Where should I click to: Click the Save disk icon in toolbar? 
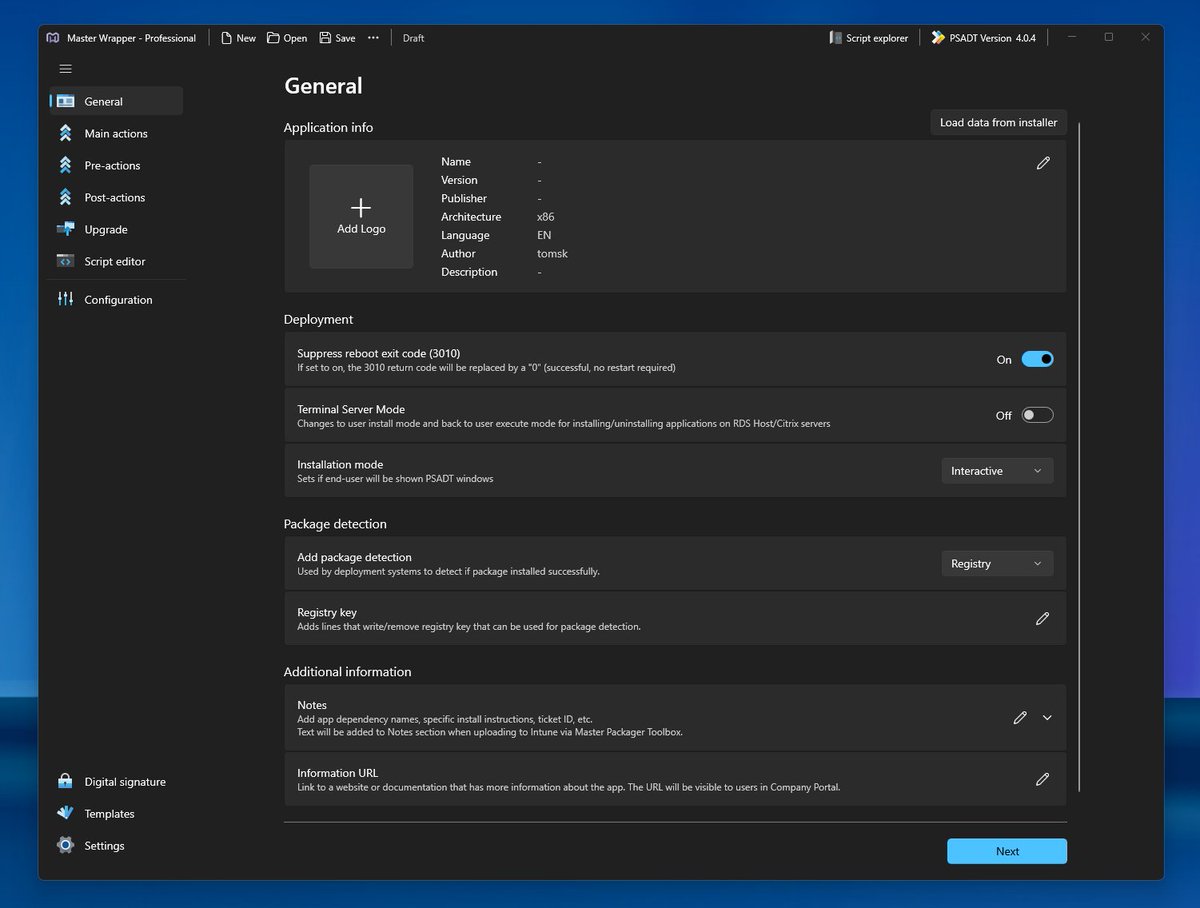pos(325,38)
